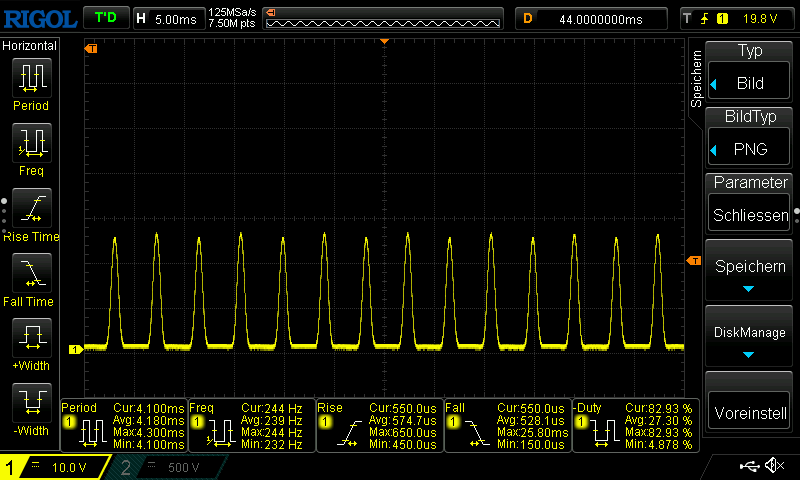Click the Speichern vertical menu tab
Viewport: 800px width, 480px height.
[696, 79]
